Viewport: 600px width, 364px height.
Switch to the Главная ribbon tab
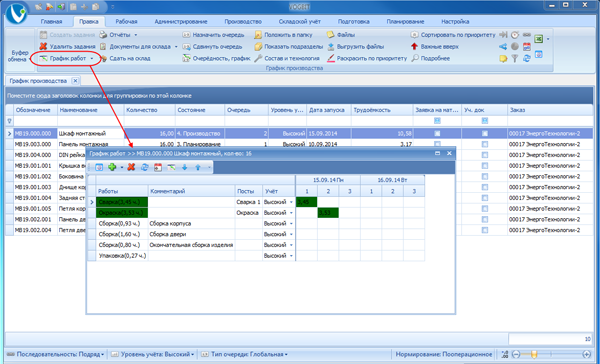(51, 21)
